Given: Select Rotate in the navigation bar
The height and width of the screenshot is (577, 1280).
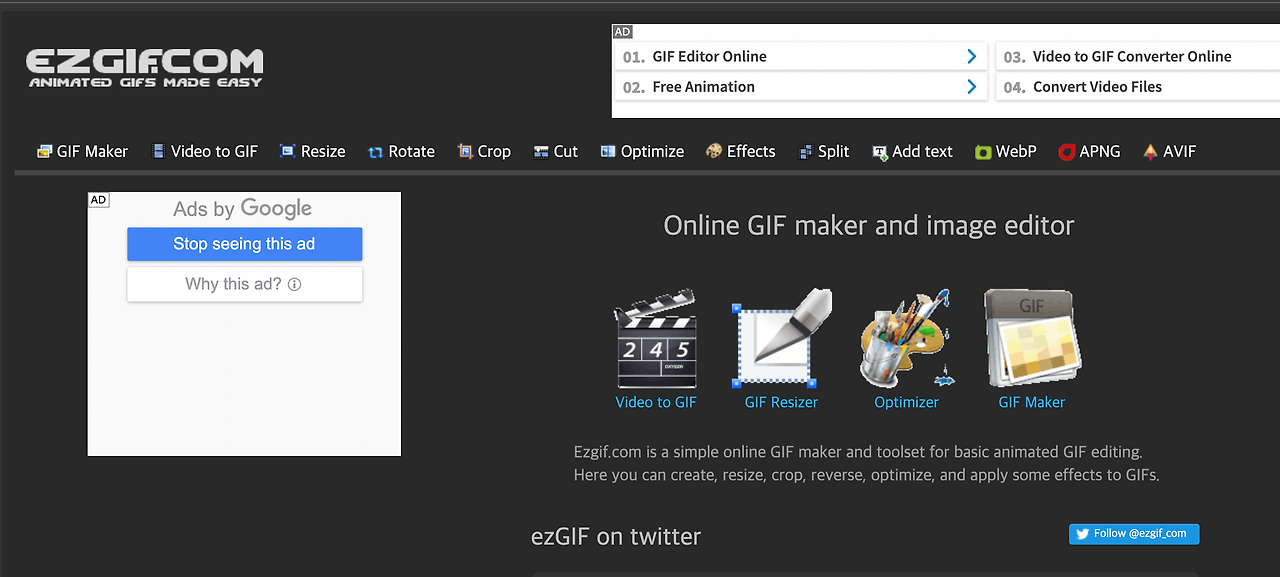Looking at the screenshot, I should [401, 152].
